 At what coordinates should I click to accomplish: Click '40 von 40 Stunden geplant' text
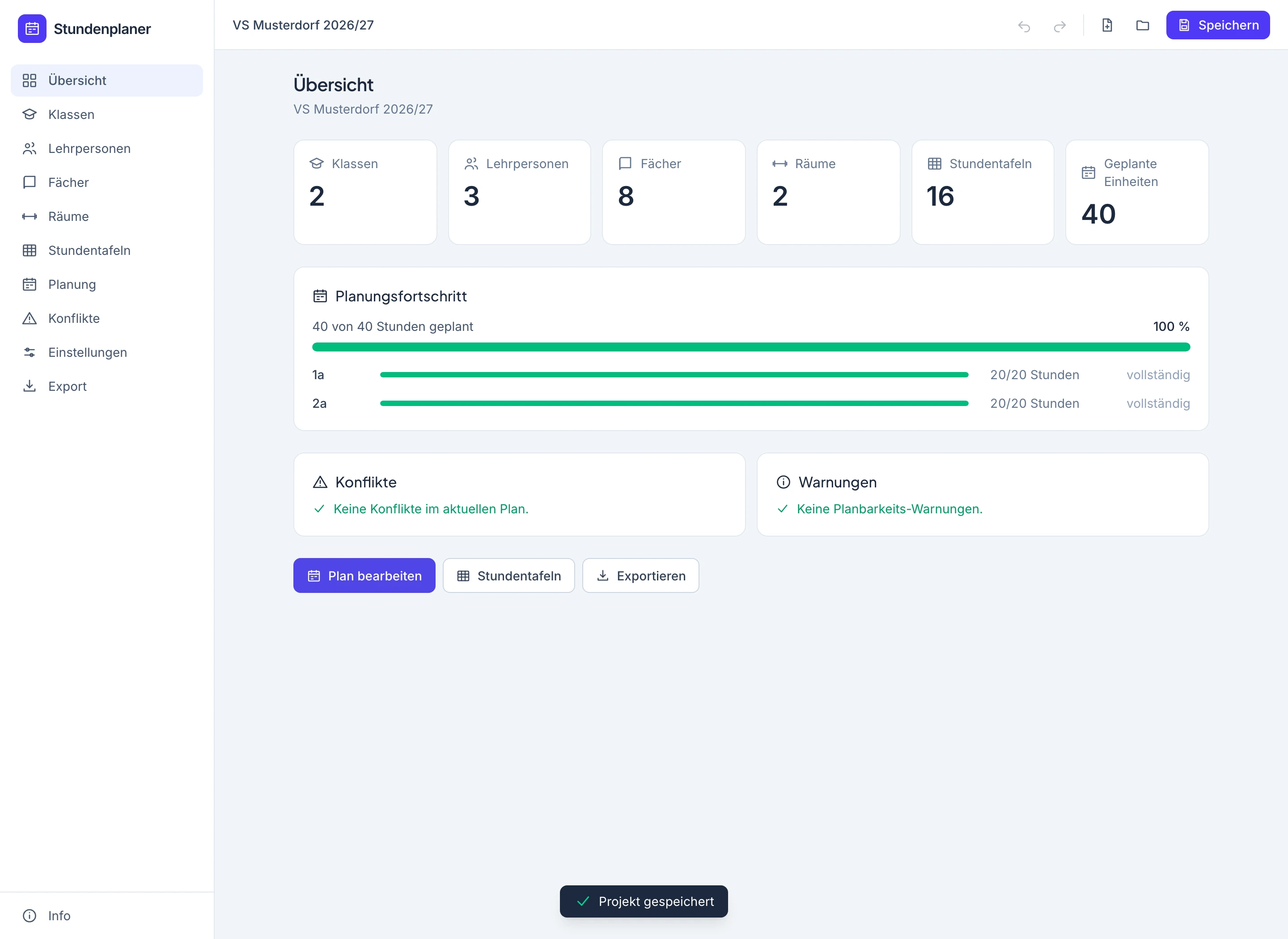point(393,327)
